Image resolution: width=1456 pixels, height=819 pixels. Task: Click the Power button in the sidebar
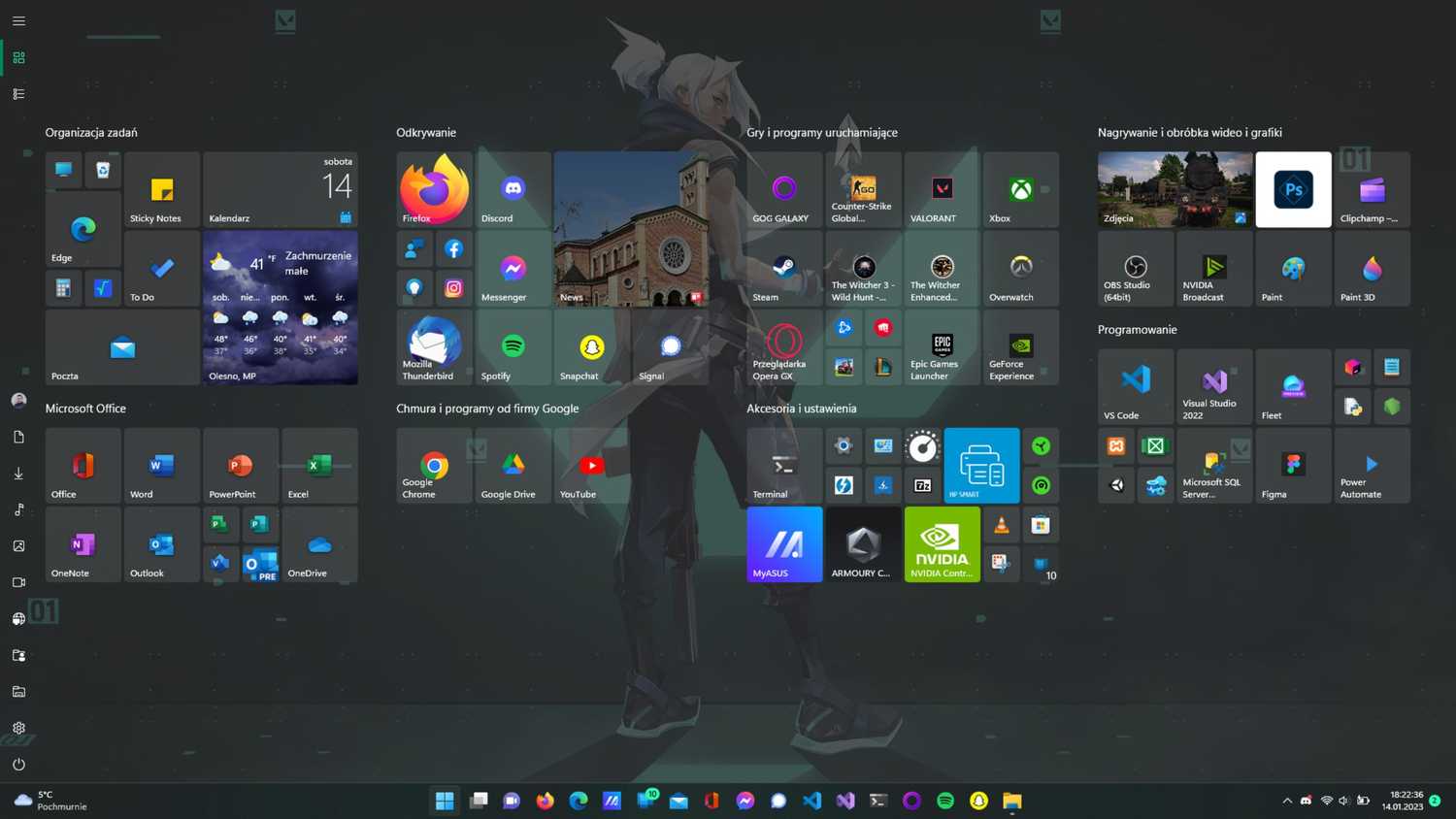pos(18,764)
